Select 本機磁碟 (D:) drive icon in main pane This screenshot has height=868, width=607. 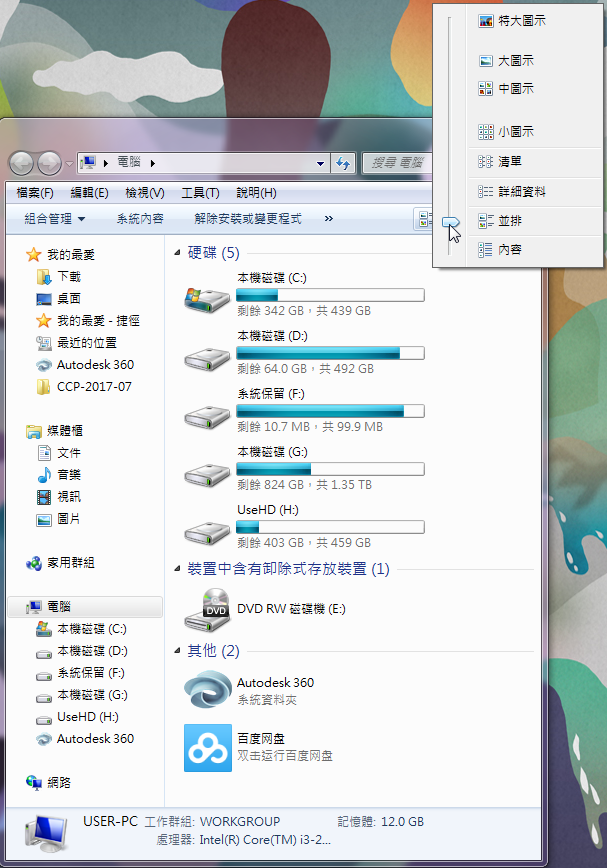tap(207, 359)
